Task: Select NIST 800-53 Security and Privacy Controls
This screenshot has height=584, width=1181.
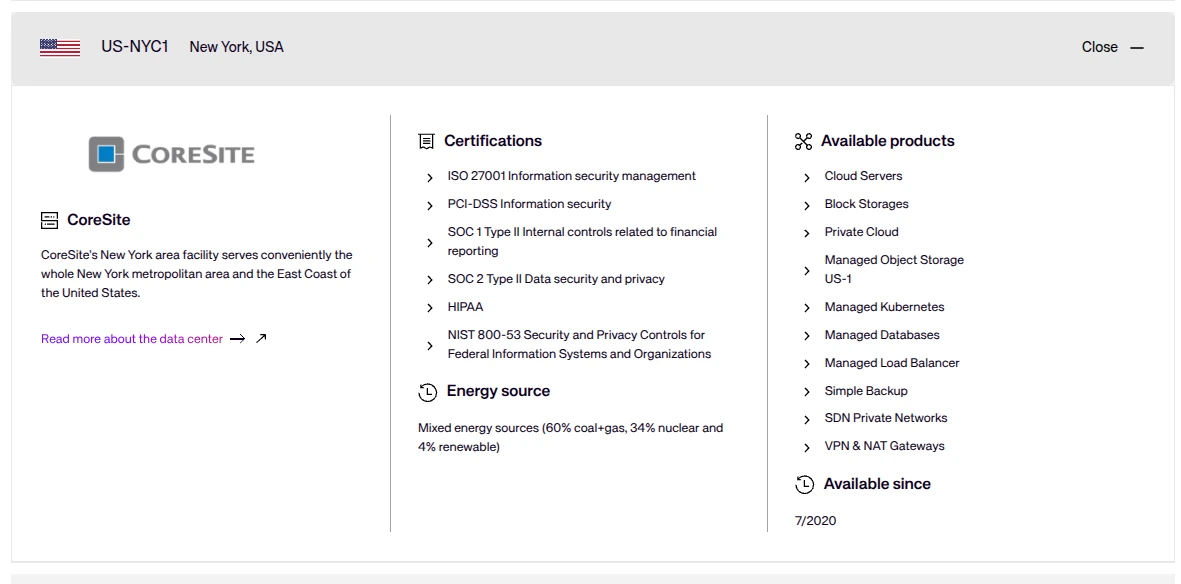Action: pos(579,344)
